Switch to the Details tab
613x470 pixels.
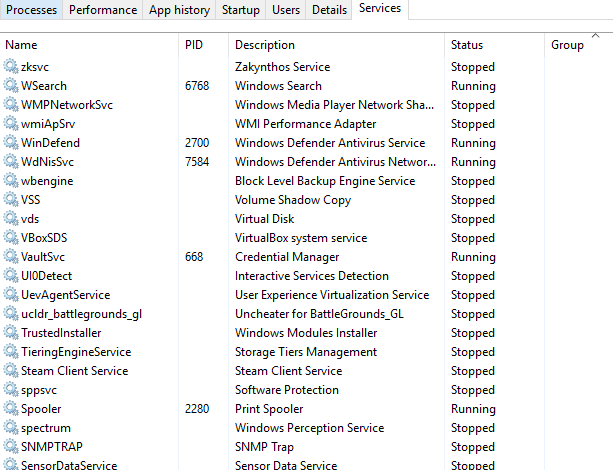[x=329, y=10]
